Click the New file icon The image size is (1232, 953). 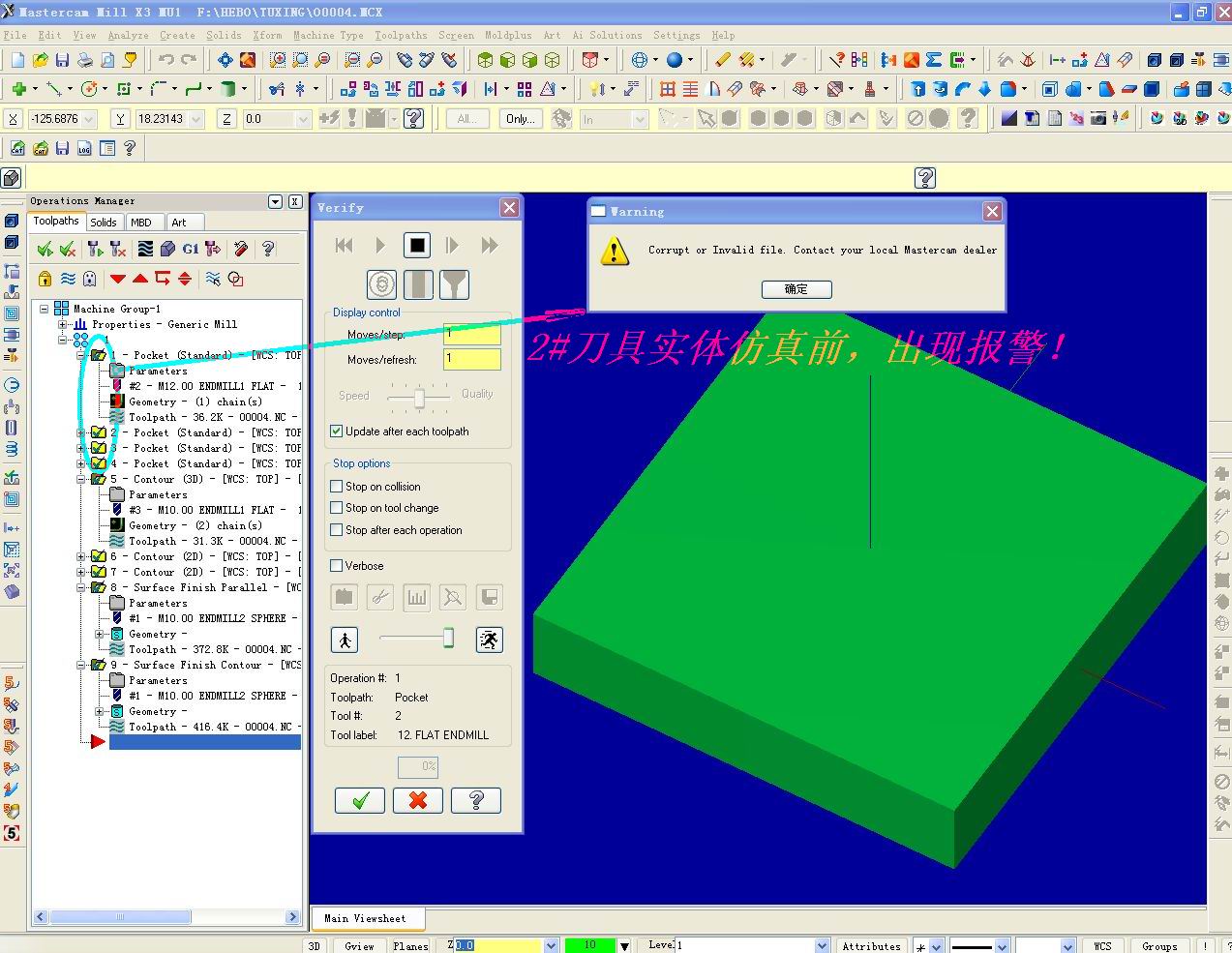point(17,60)
